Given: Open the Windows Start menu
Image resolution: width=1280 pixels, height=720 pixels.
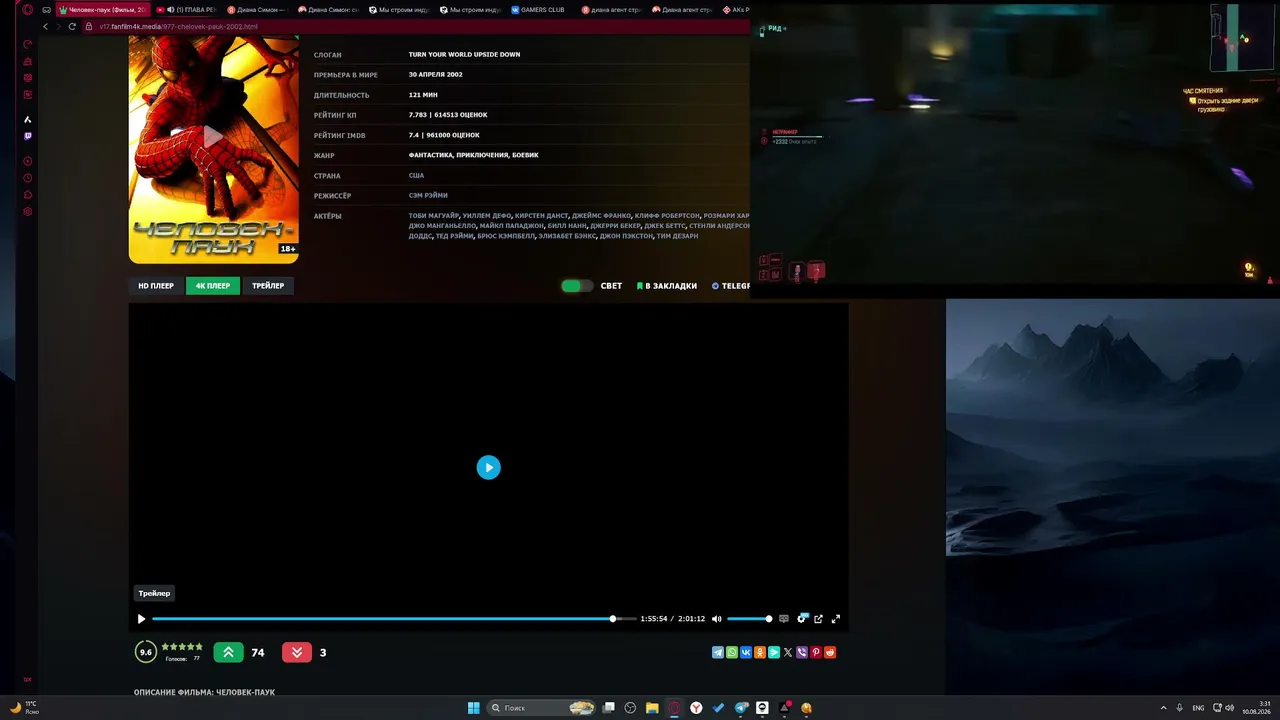Looking at the screenshot, I should 473,708.
